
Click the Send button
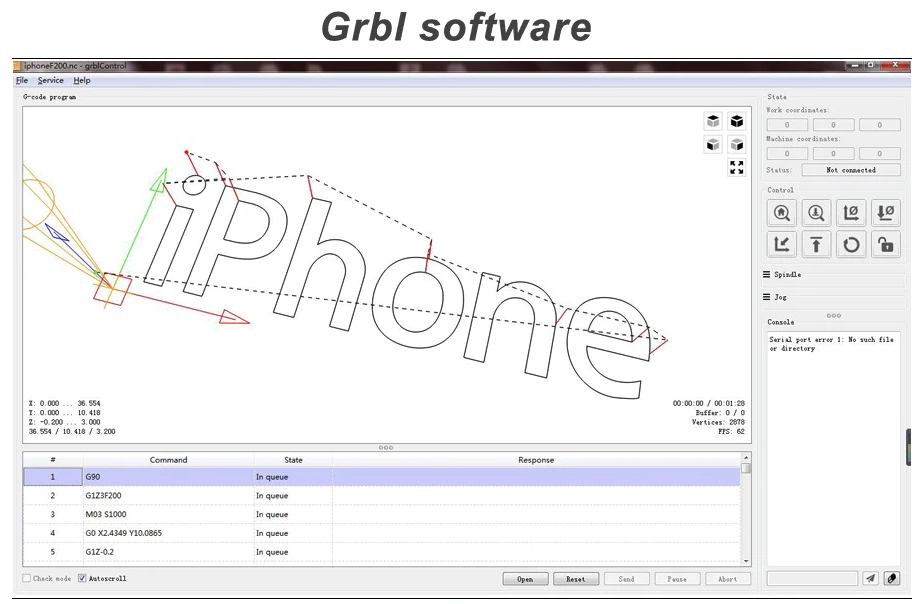626,579
